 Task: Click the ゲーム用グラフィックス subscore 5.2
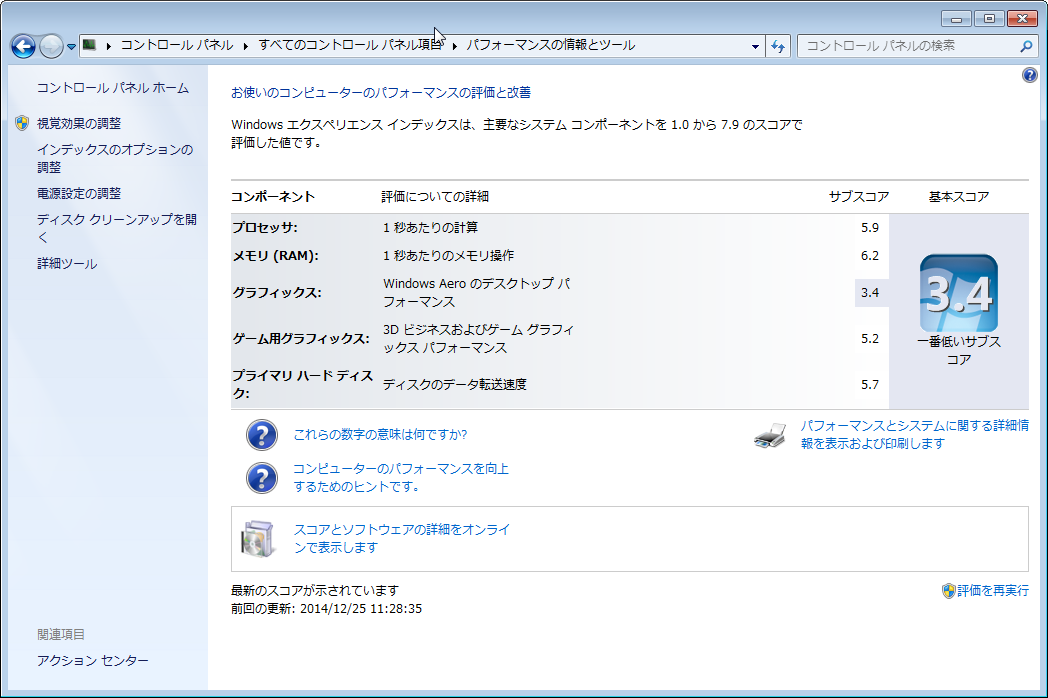click(870, 338)
